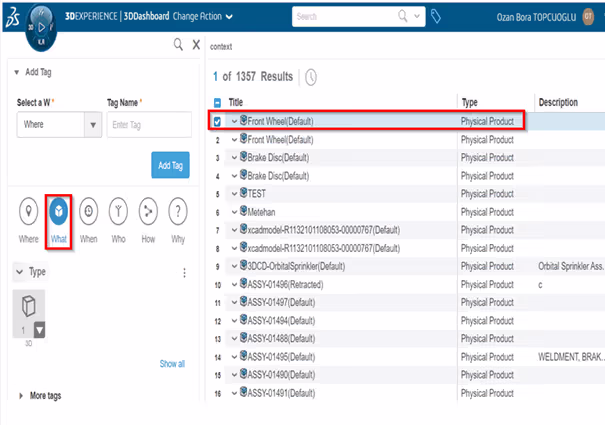Screen dimensions: 605x425
Task: Click the Add Tag button
Action: pos(170,165)
